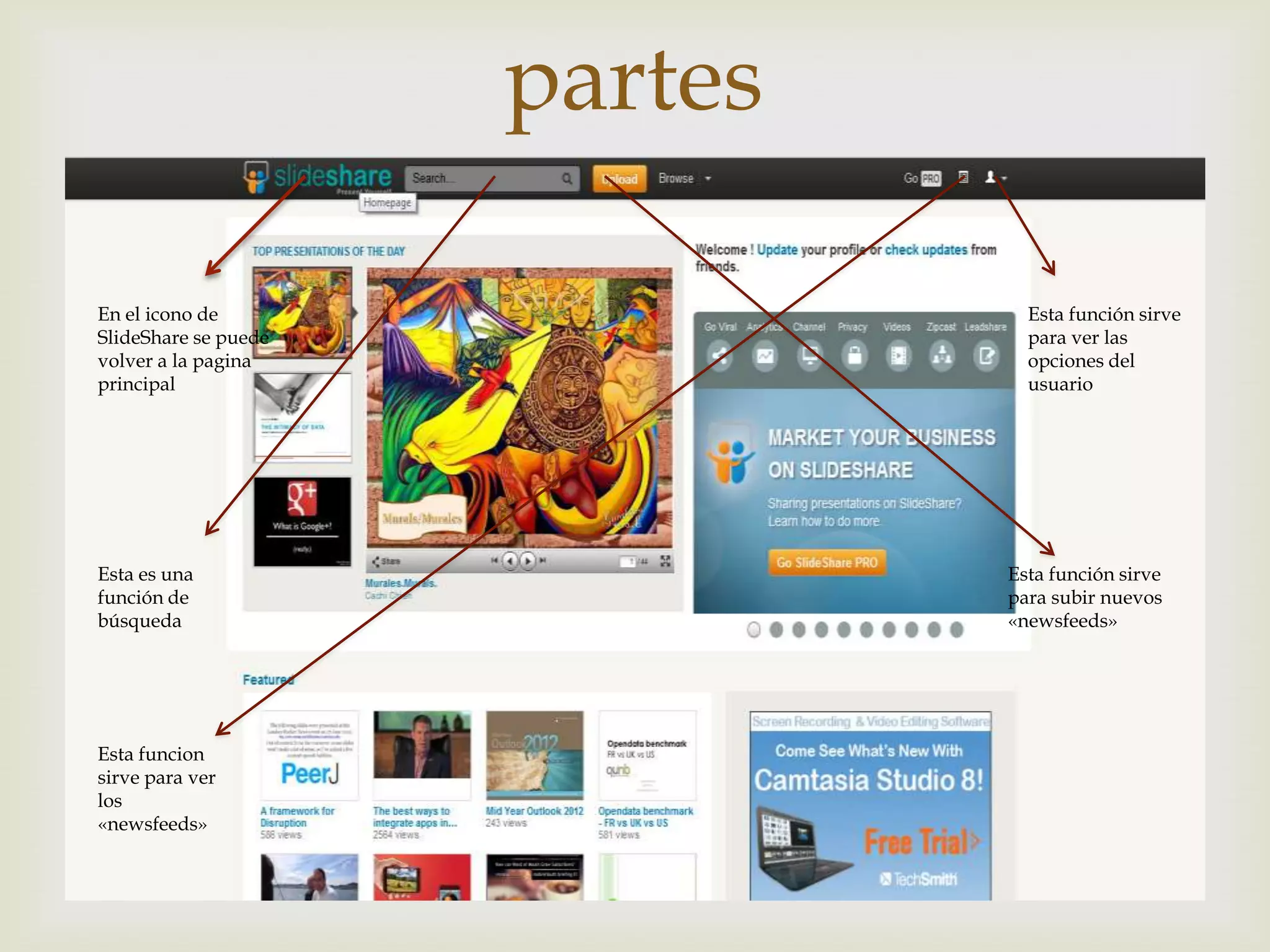Select the third carousel dot indicator
1270x952 pixels.
coord(799,630)
